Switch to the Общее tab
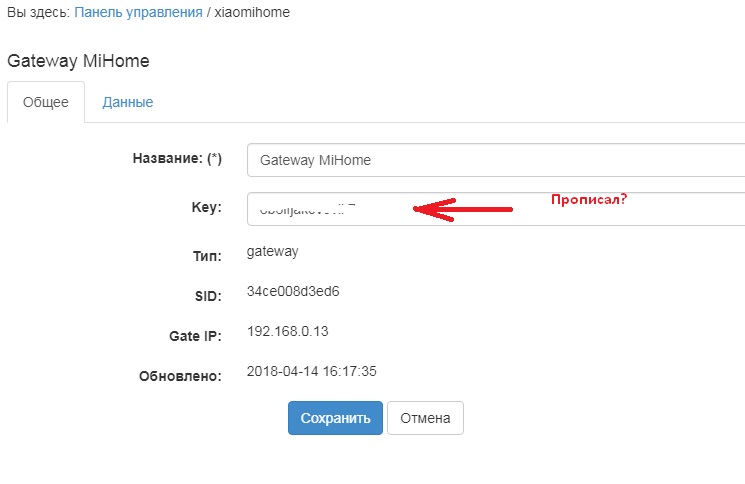 tap(46, 102)
